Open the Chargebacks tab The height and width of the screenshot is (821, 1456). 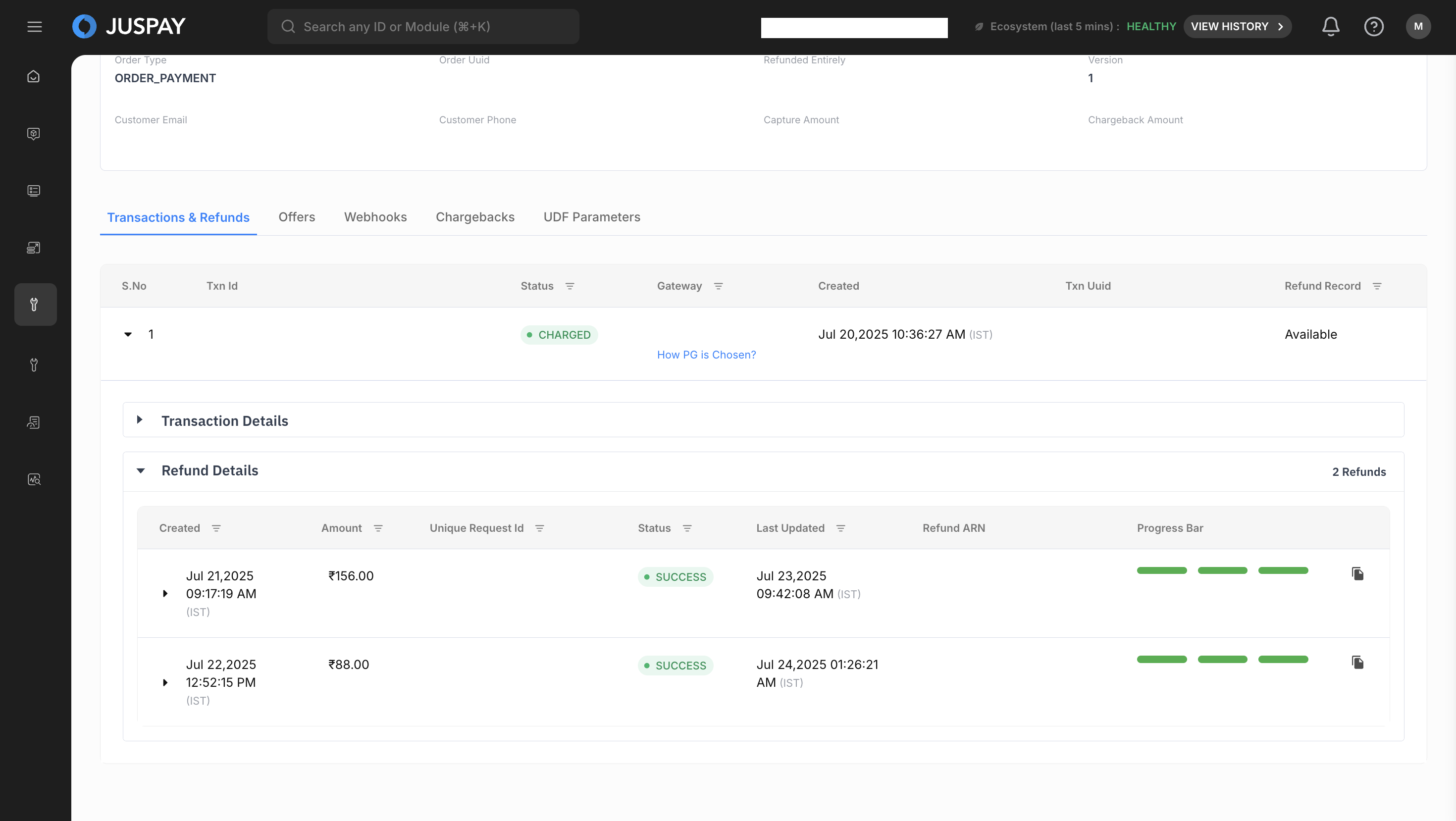(x=475, y=217)
